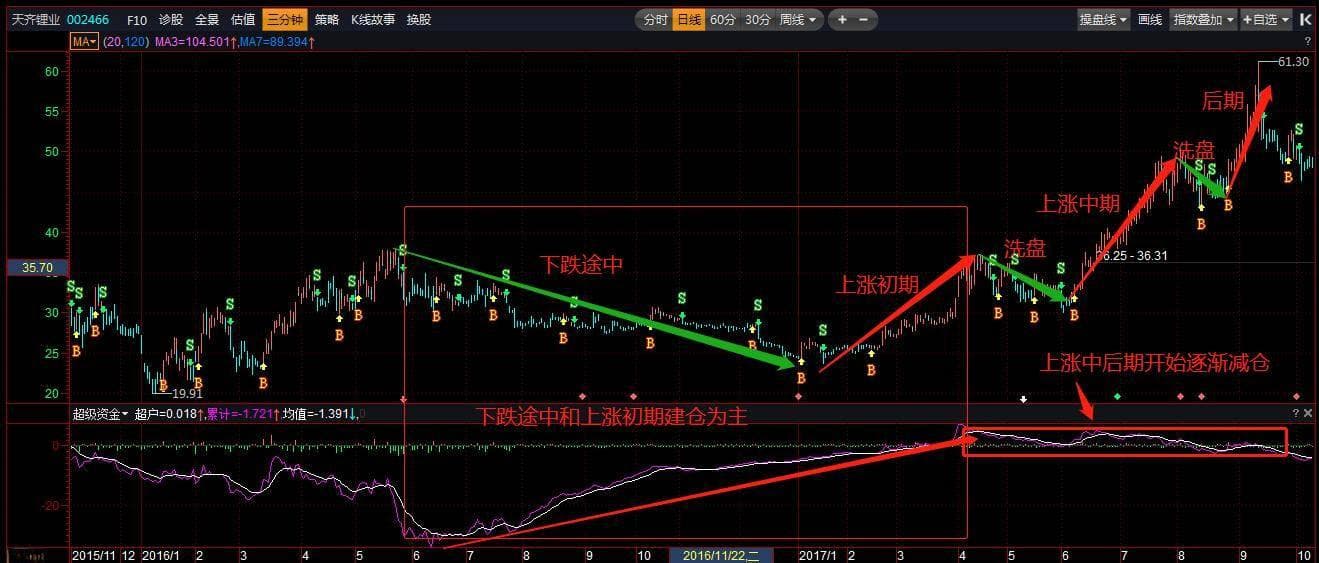Expand the 指数叠加 index overlay dropdown
The height and width of the screenshot is (563, 1319).
point(1203,19)
